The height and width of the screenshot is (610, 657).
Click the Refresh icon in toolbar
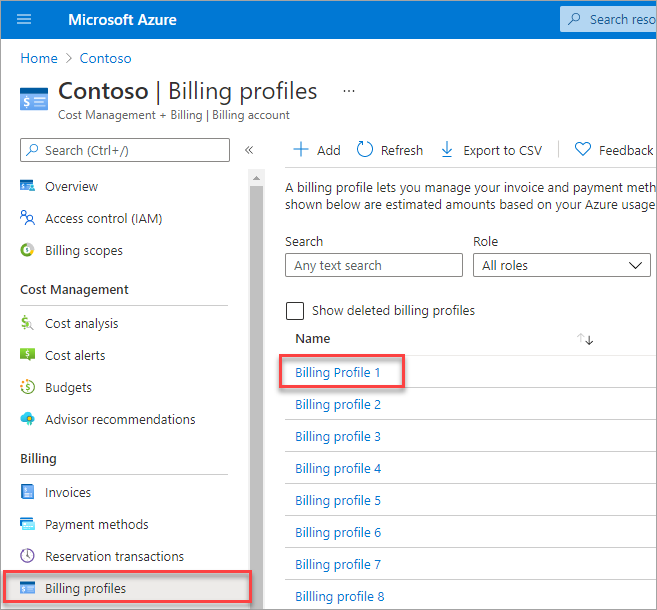point(365,150)
